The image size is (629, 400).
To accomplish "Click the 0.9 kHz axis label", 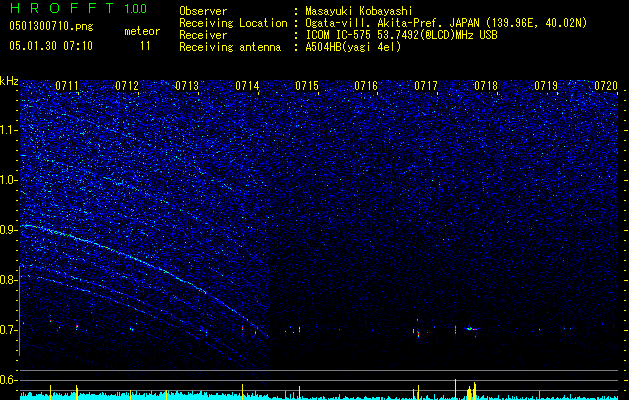I will (x=8, y=230).
